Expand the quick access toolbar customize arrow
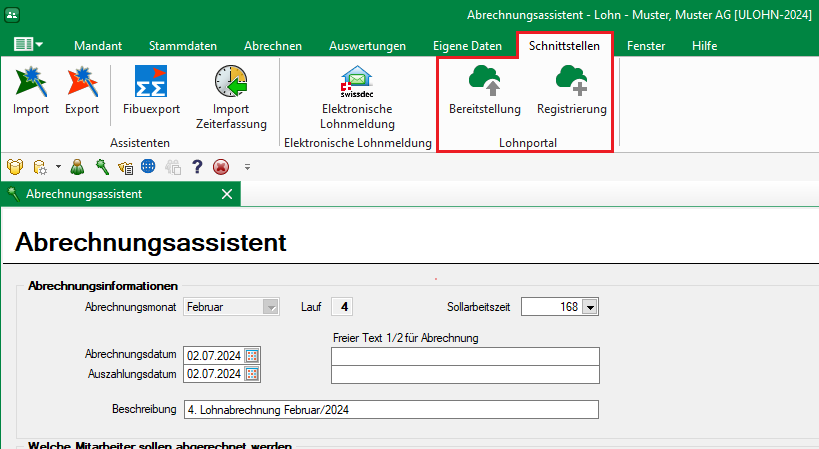 (247, 167)
